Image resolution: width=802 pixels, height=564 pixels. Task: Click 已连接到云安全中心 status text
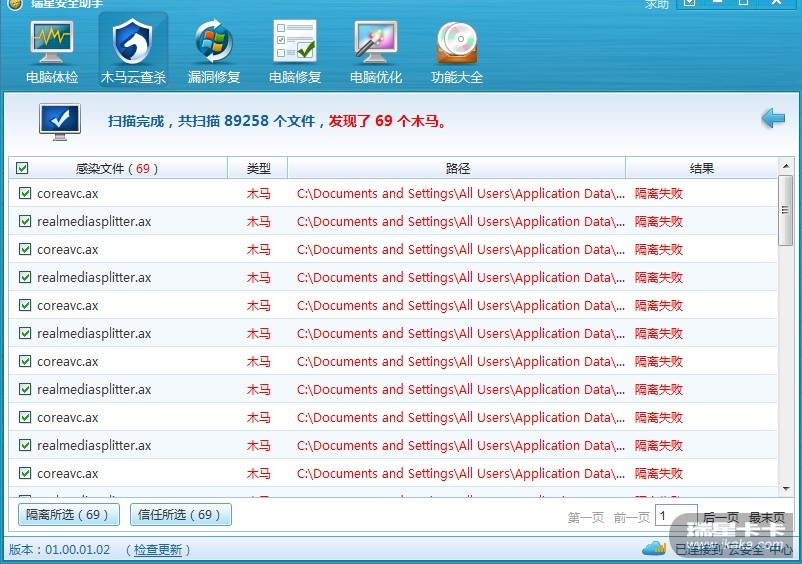[x=734, y=550]
